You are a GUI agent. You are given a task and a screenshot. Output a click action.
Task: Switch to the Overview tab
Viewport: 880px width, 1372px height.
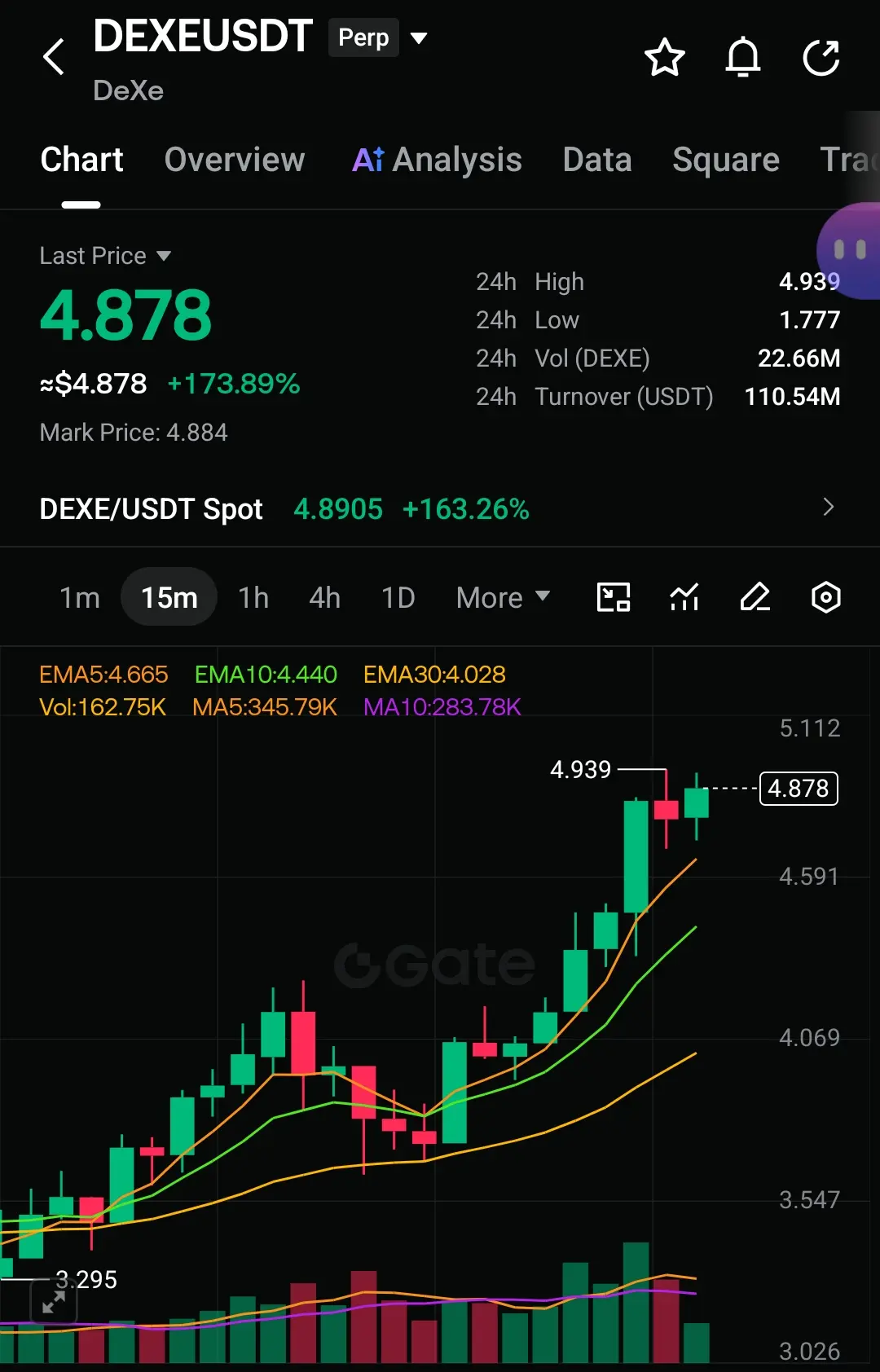[235, 160]
